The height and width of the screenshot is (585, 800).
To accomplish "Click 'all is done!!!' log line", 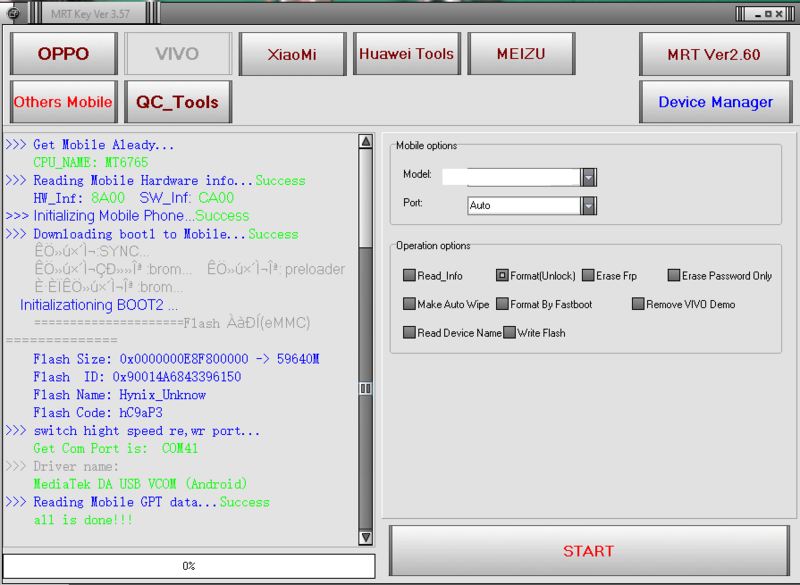I will coord(83,520).
